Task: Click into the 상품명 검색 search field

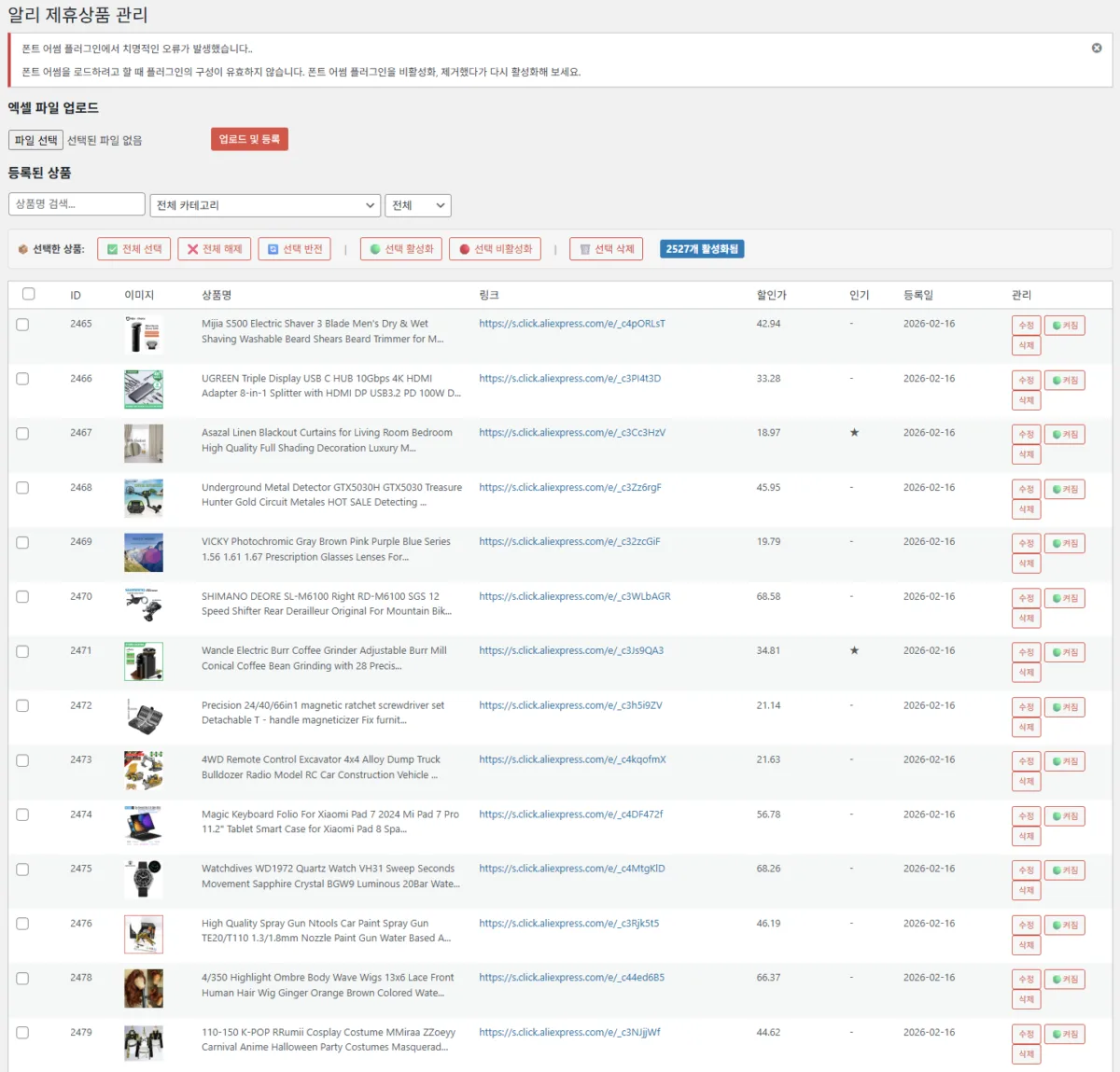Action: [x=77, y=204]
